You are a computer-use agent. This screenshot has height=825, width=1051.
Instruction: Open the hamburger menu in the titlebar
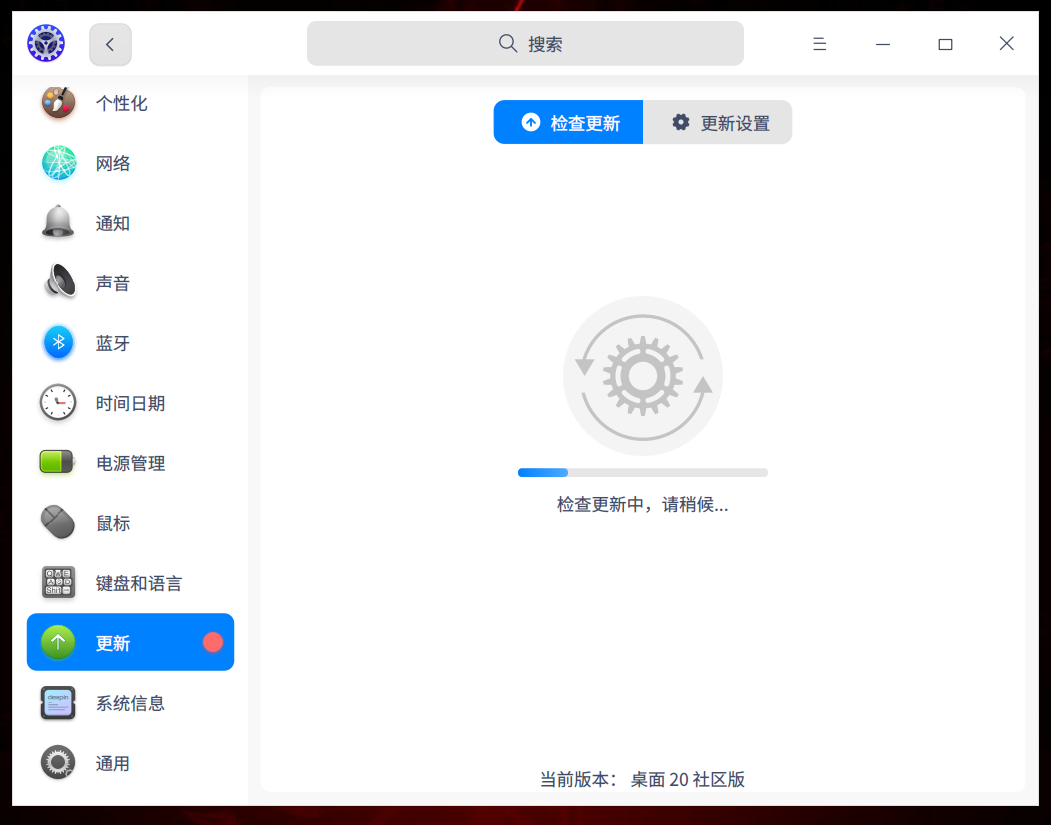(x=819, y=43)
